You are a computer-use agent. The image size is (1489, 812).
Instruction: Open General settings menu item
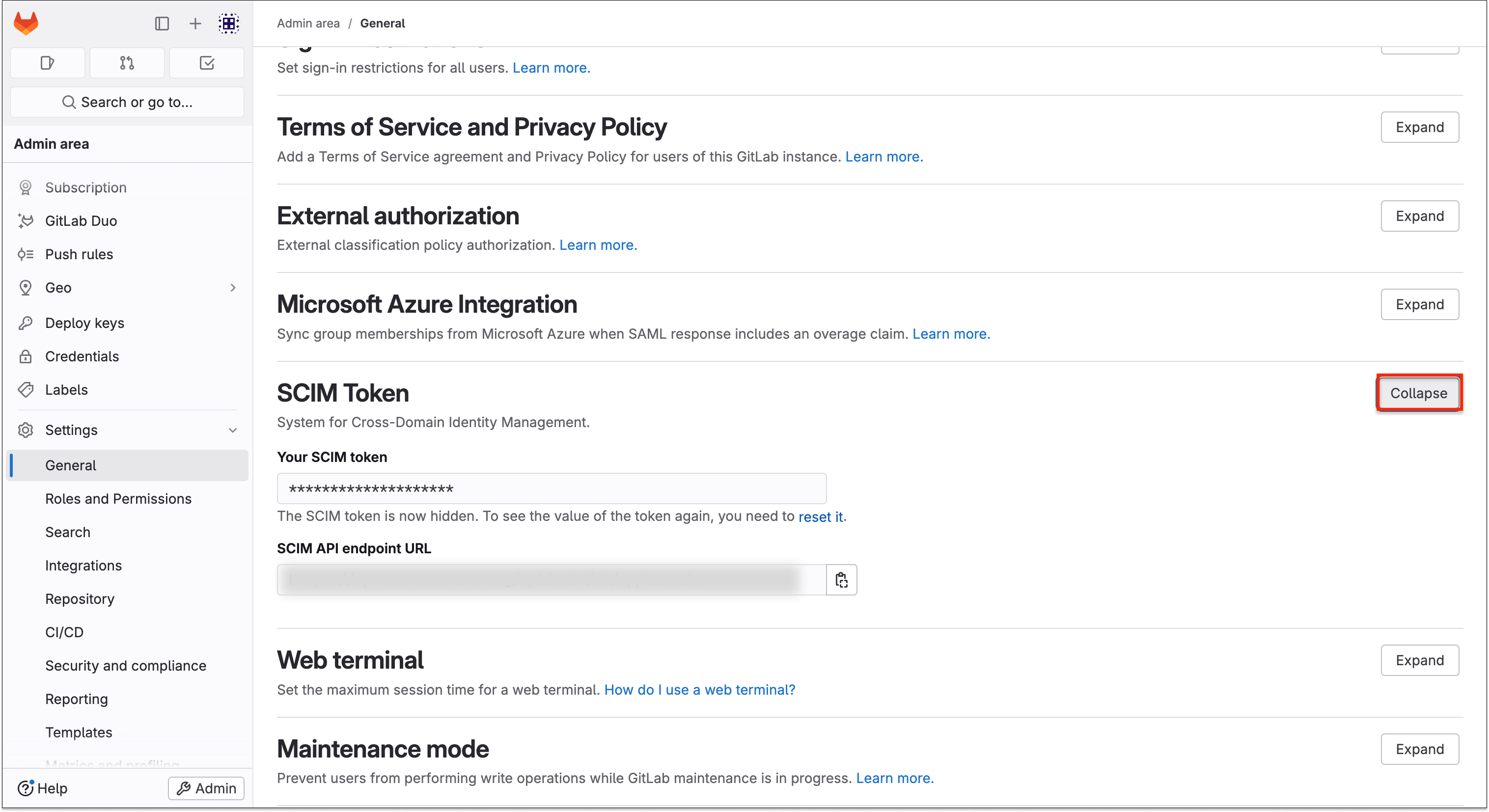(x=127, y=465)
